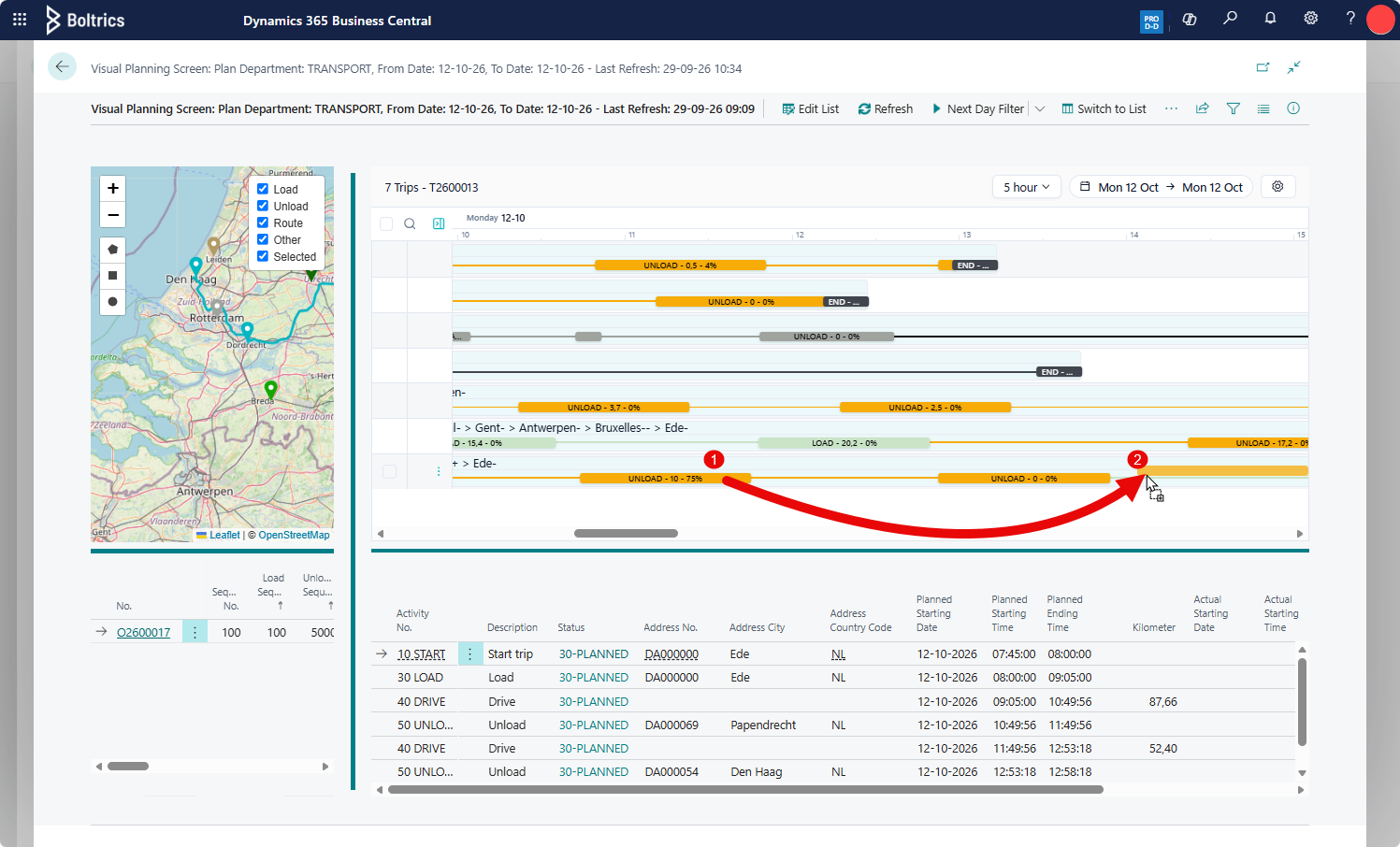
Task: Open the information icon in the action bar
Action: [1293, 108]
